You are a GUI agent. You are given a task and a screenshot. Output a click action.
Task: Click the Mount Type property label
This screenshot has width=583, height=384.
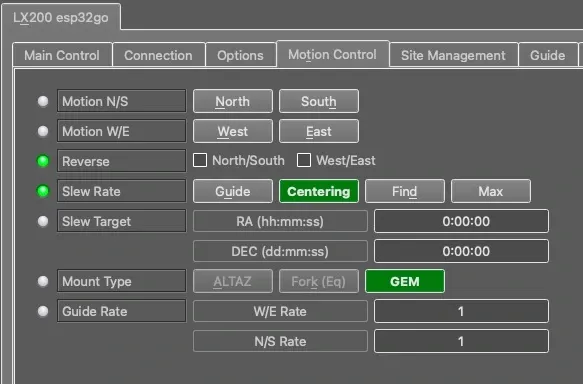point(122,281)
